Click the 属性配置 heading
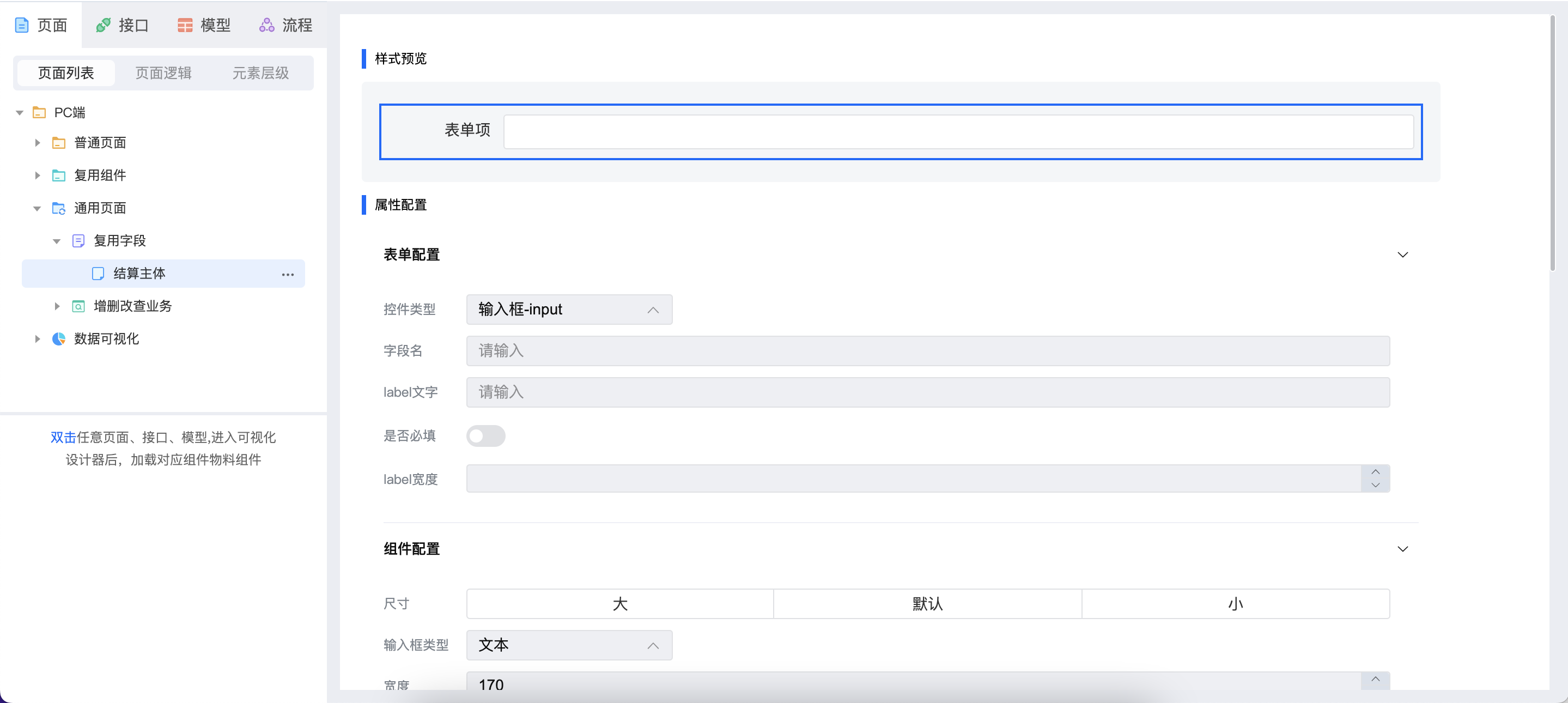The width and height of the screenshot is (1568, 703). pyautogui.click(x=400, y=204)
